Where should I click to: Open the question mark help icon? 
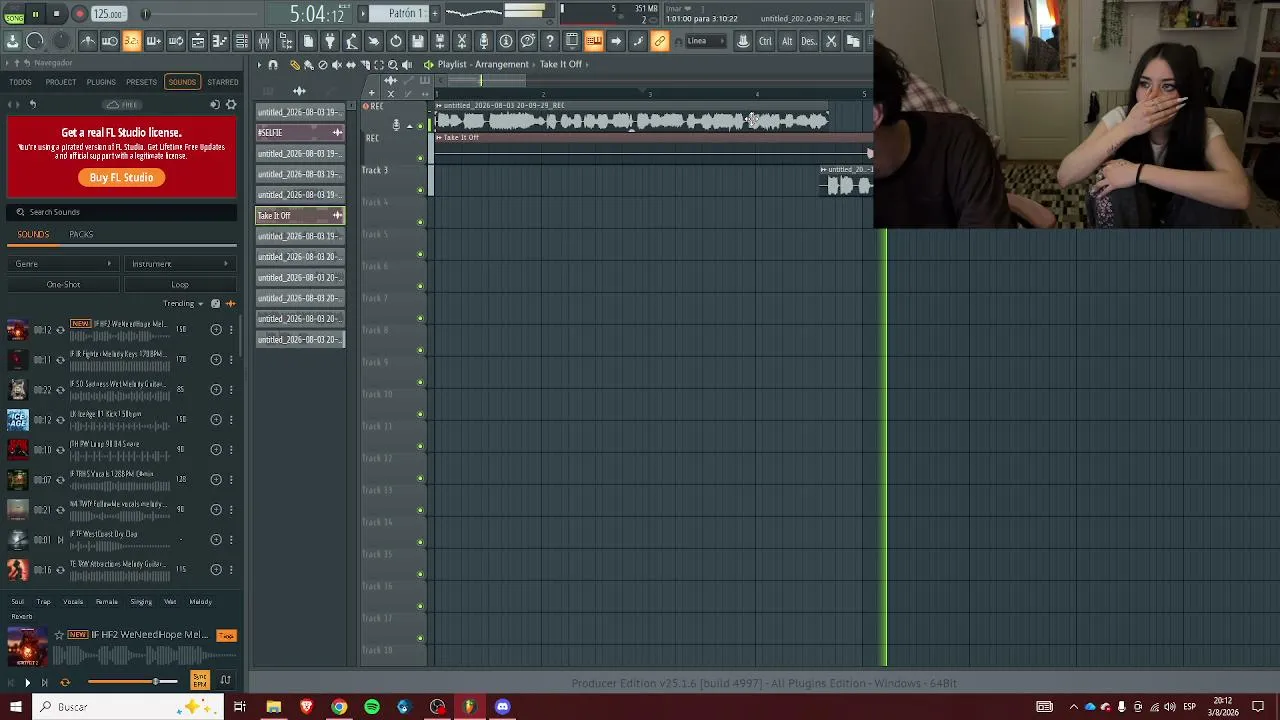point(550,41)
